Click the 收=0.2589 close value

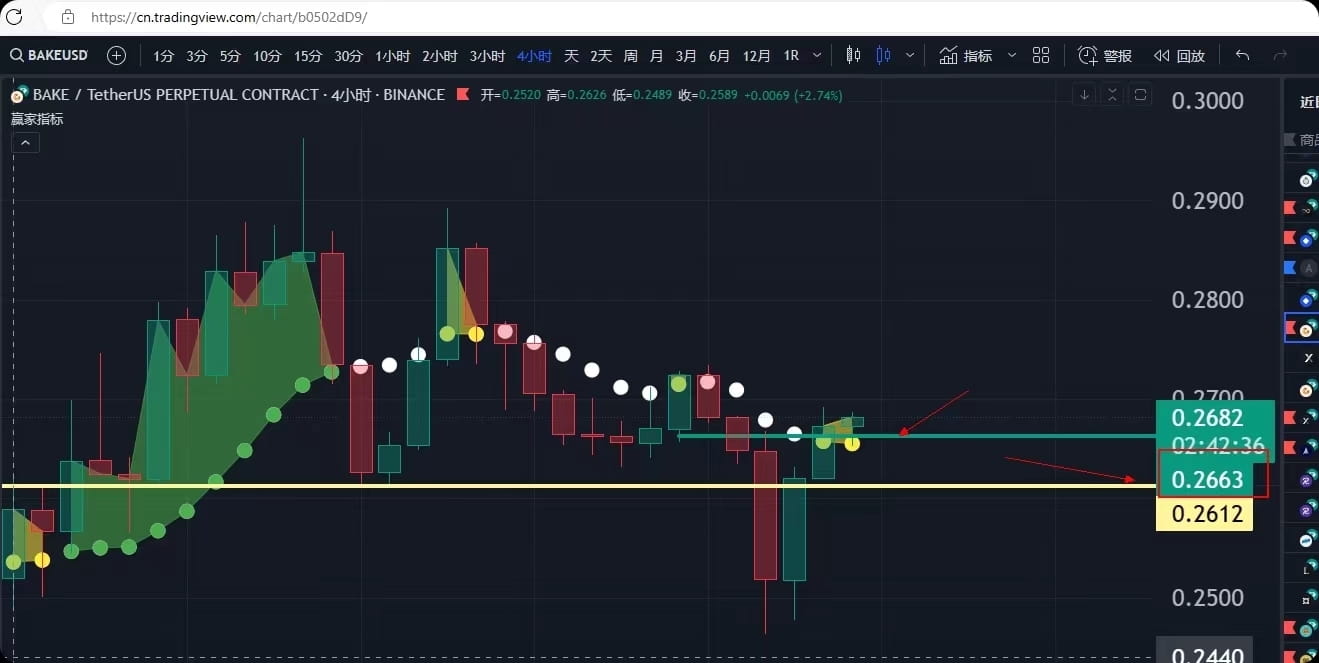tap(708, 96)
